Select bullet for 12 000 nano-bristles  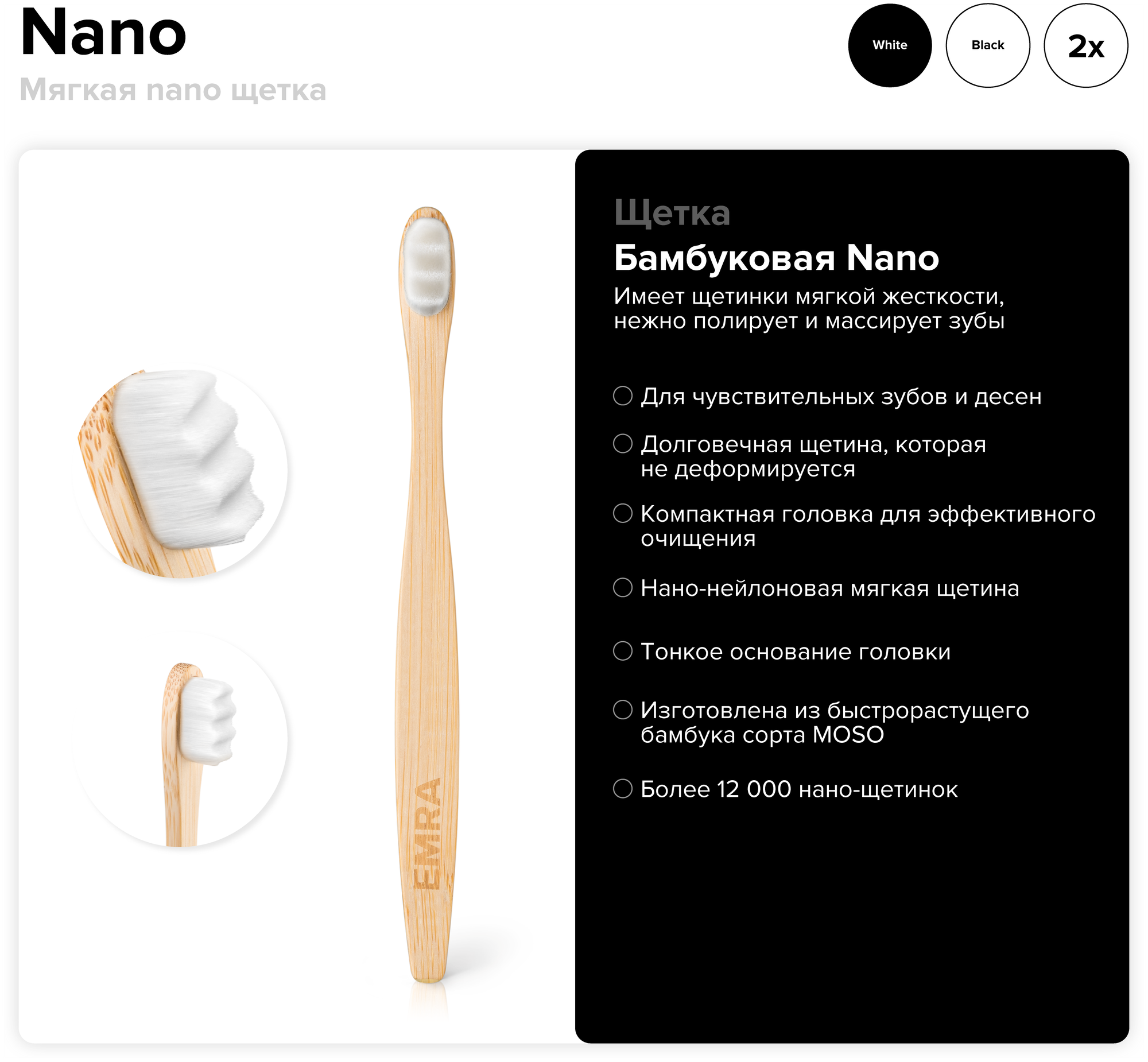[x=623, y=789]
